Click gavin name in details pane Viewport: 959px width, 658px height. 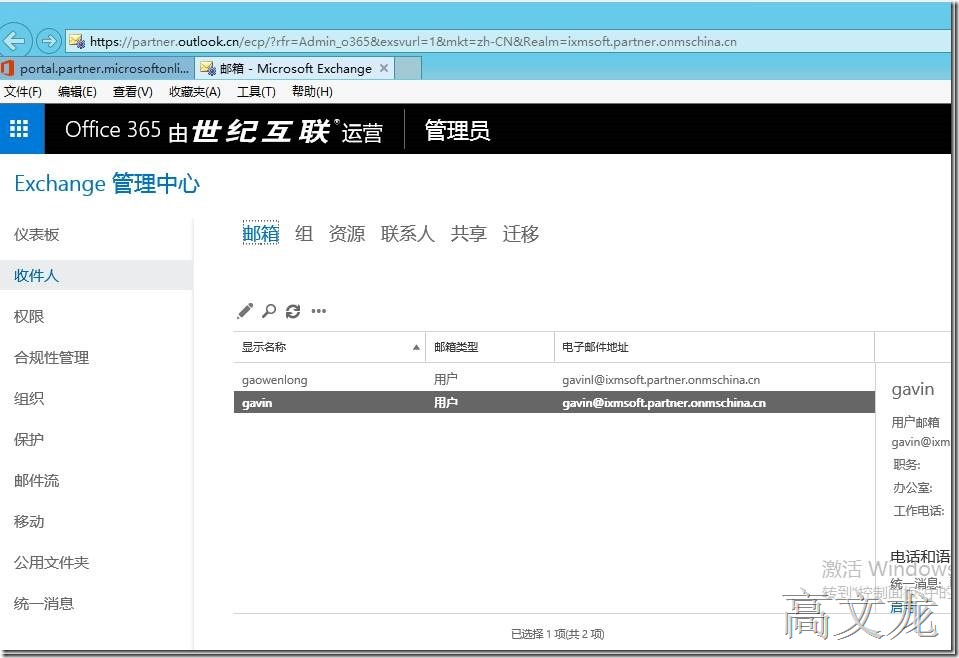913,390
